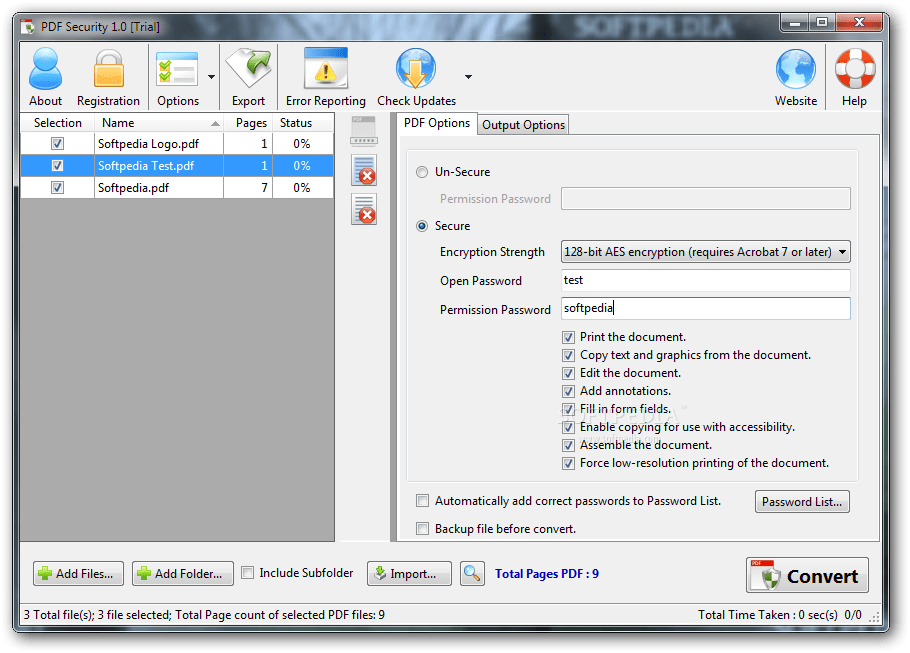The image size is (910, 653).
Task: Toggle Force low-resolution printing option
Action: coord(568,463)
